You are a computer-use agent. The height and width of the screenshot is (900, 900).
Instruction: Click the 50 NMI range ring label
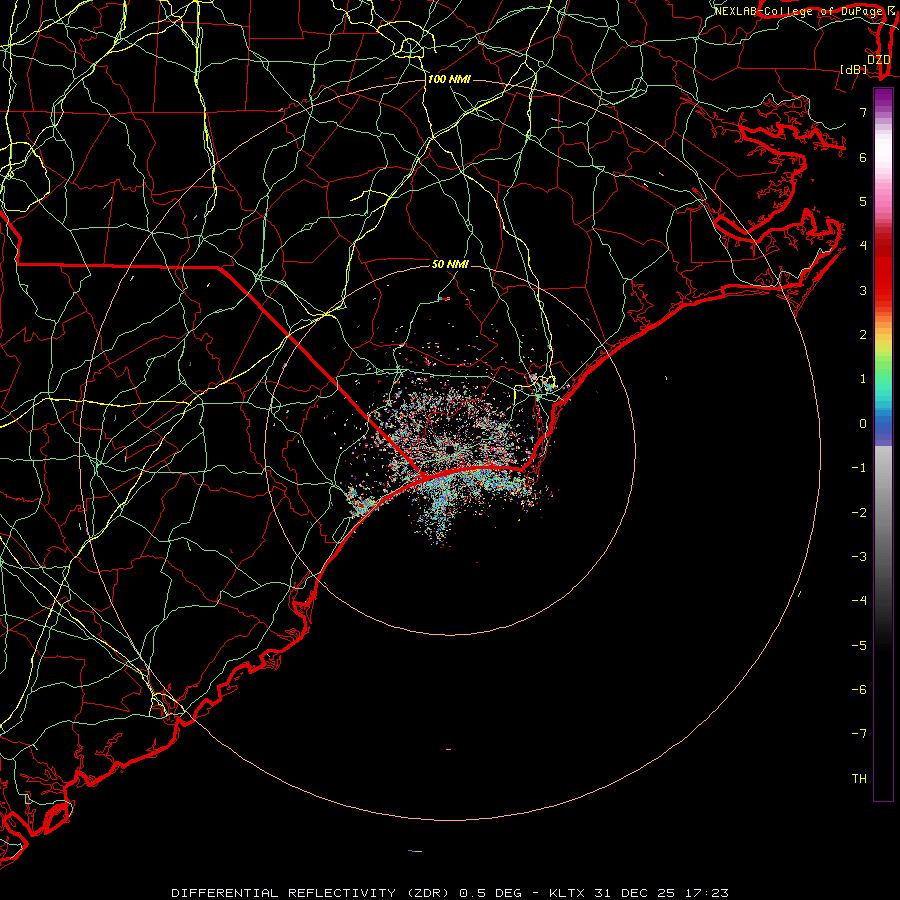pos(450,264)
